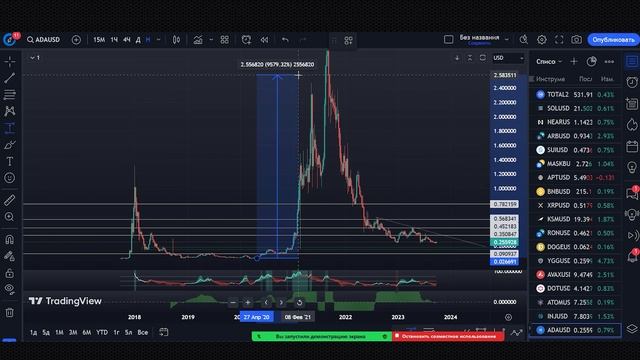Add a compare symbol with plus icon
The height and width of the screenshot is (360, 640).
[76, 40]
